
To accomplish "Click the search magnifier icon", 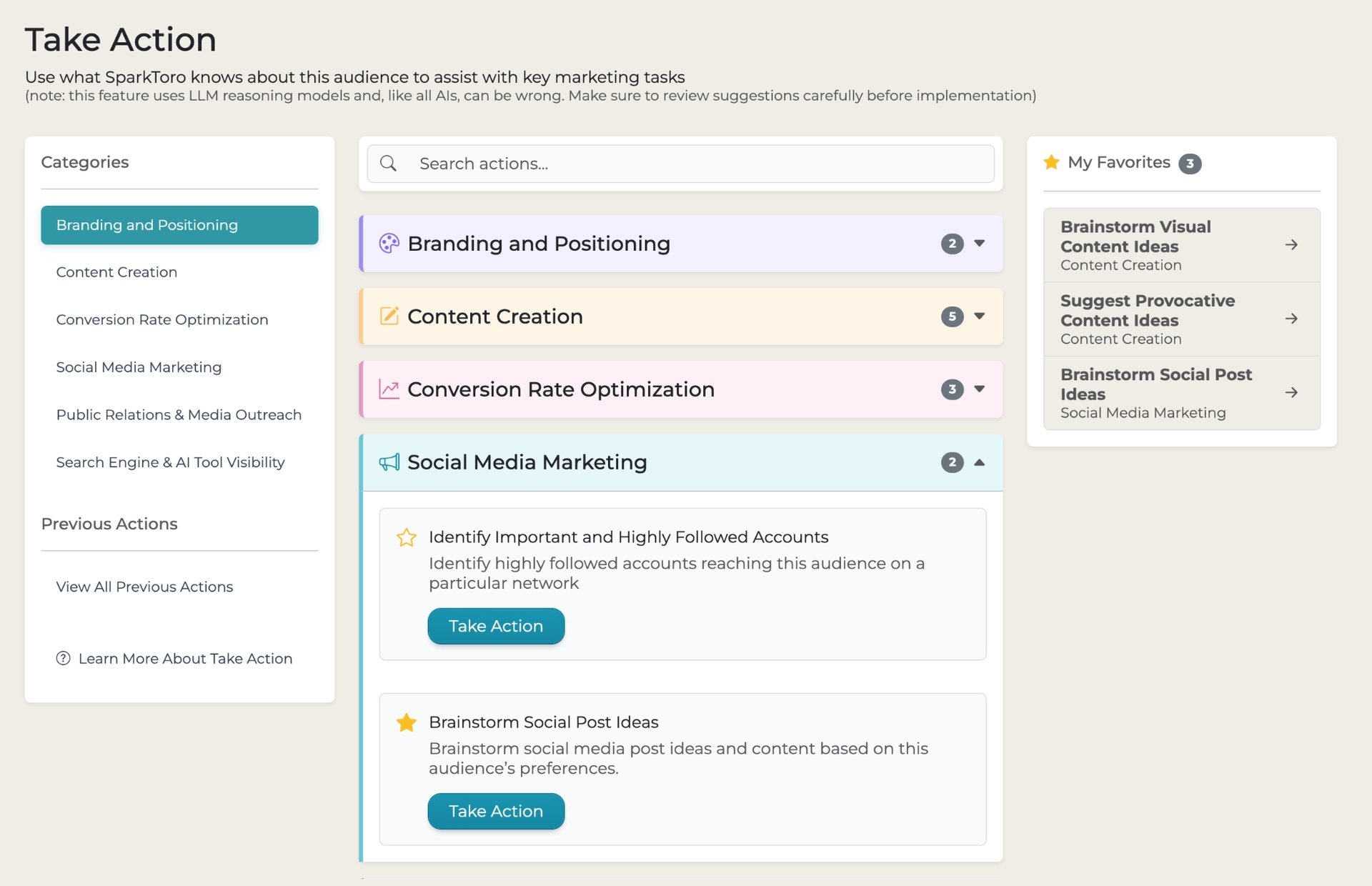I will coord(388,163).
